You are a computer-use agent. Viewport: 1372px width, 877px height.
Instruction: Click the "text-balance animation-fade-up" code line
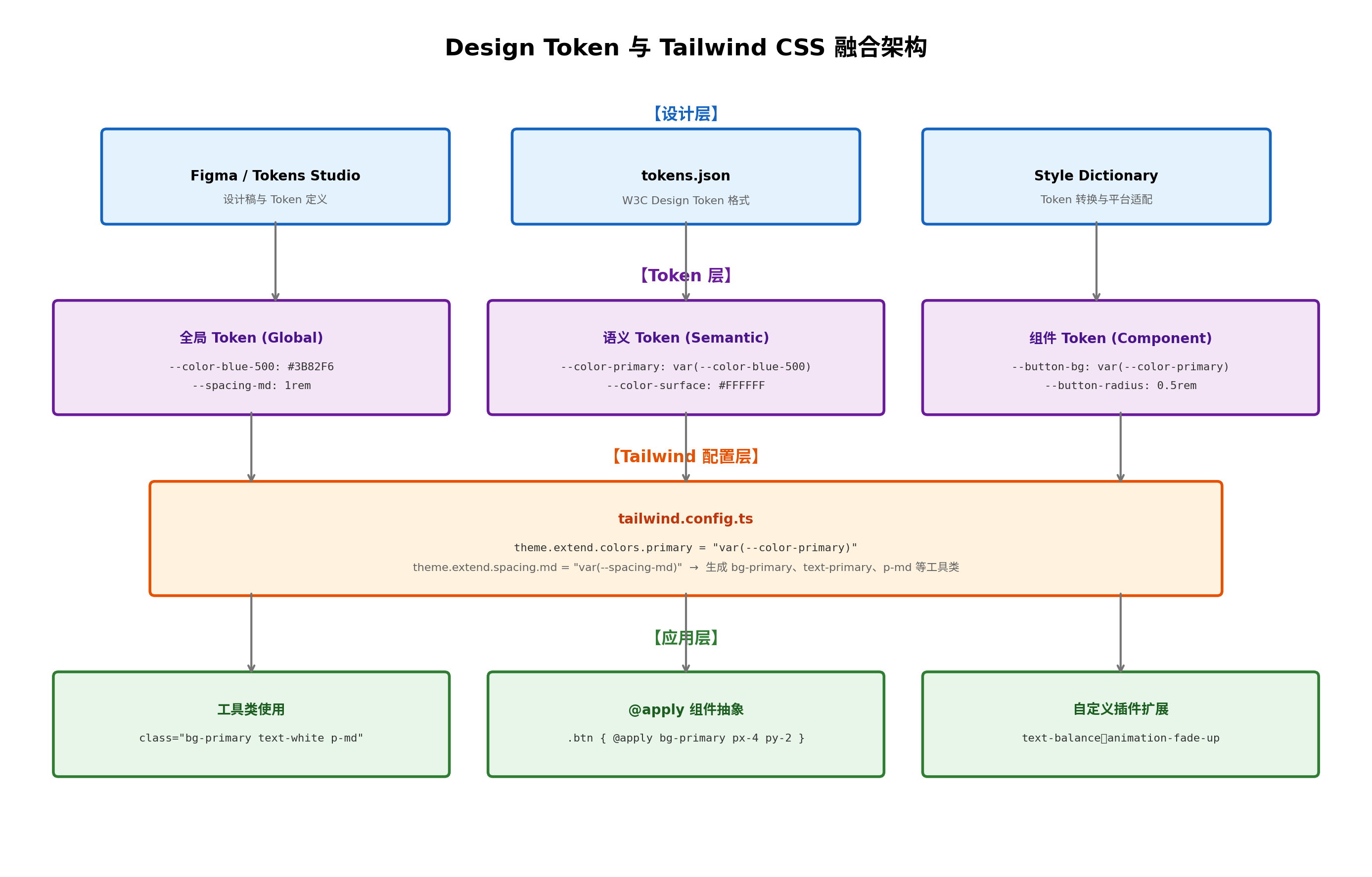click(1121, 738)
